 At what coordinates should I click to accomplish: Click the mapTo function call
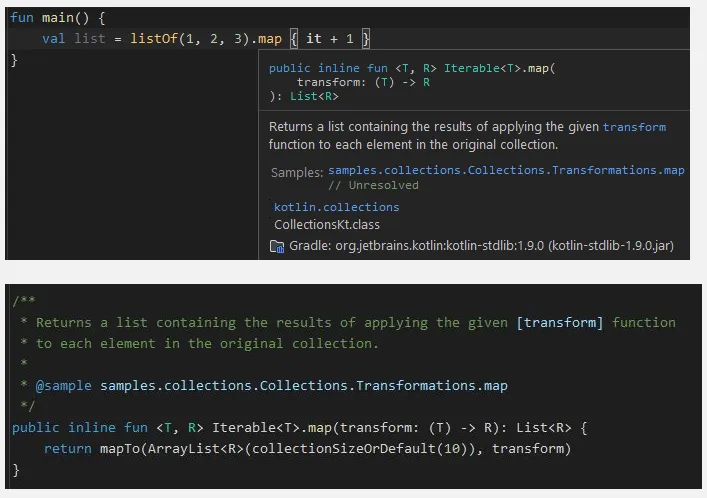pyautogui.click(x=119, y=449)
